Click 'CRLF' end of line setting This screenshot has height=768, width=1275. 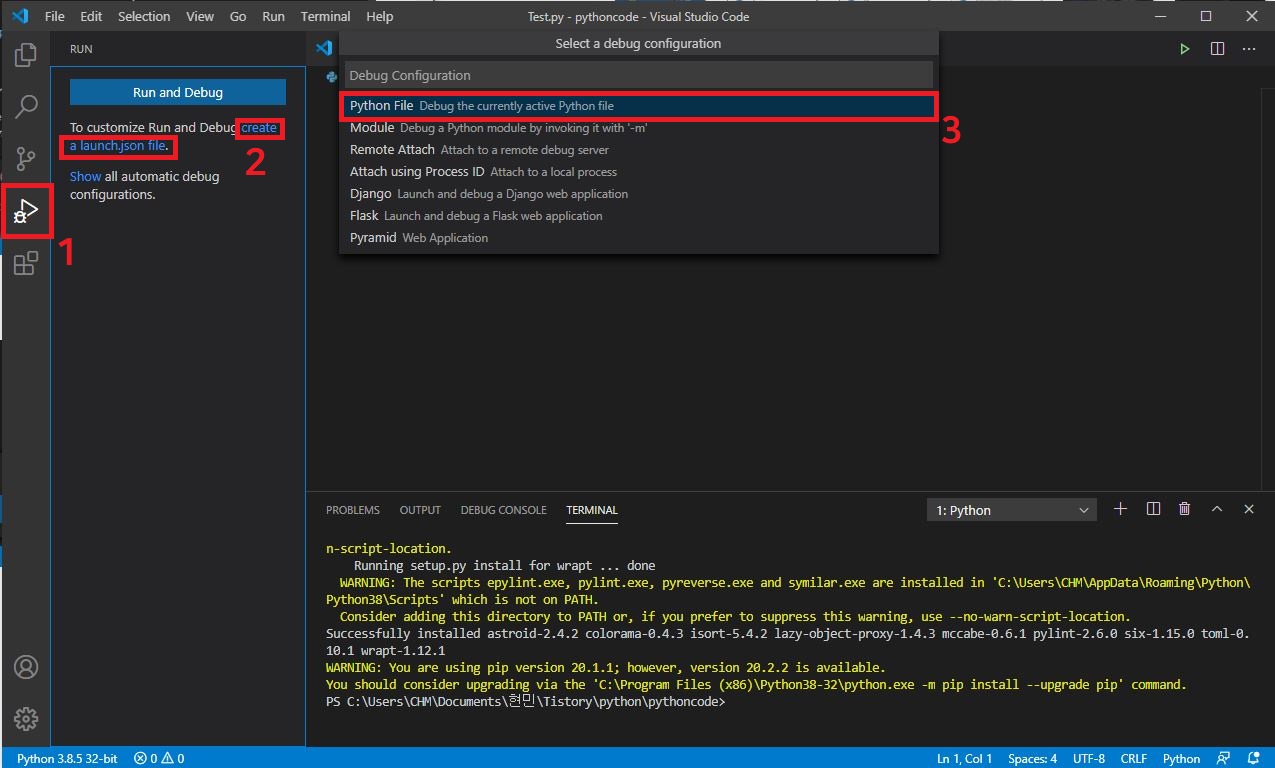point(1133,758)
